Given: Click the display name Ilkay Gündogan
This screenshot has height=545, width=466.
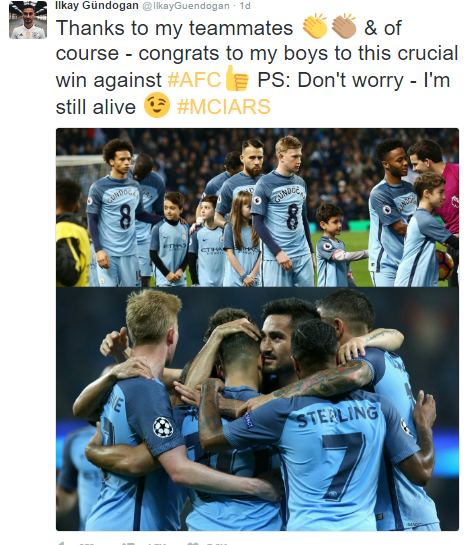Looking at the screenshot, I should pyautogui.click(x=97, y=5).
